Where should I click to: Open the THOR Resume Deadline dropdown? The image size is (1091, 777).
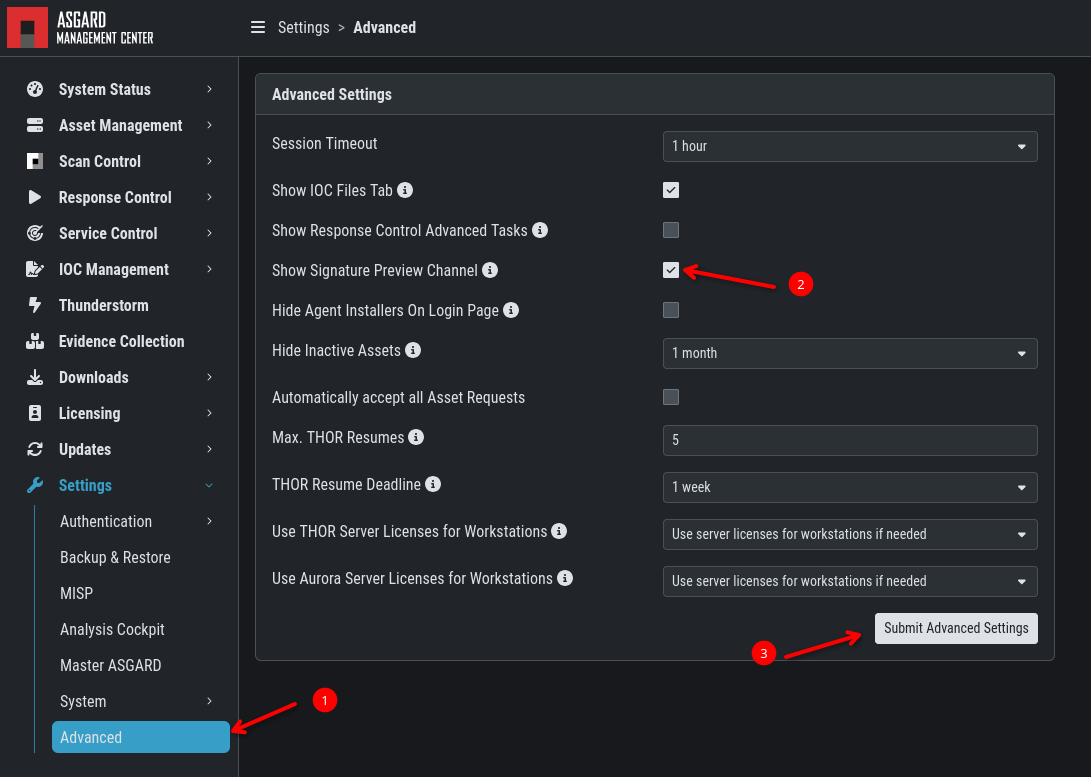pyautogui.click(x=850, y=488)
